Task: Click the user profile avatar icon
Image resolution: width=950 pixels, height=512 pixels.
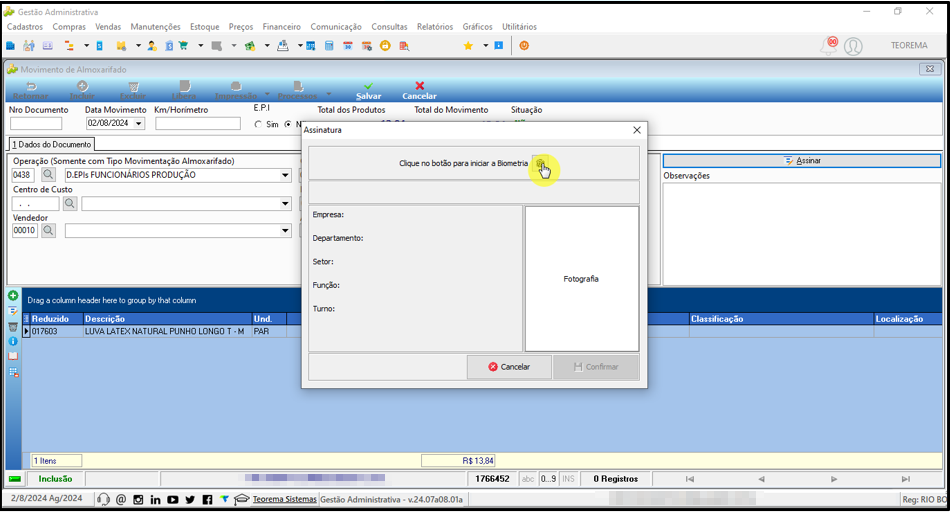Action: (x=853, y=46)
